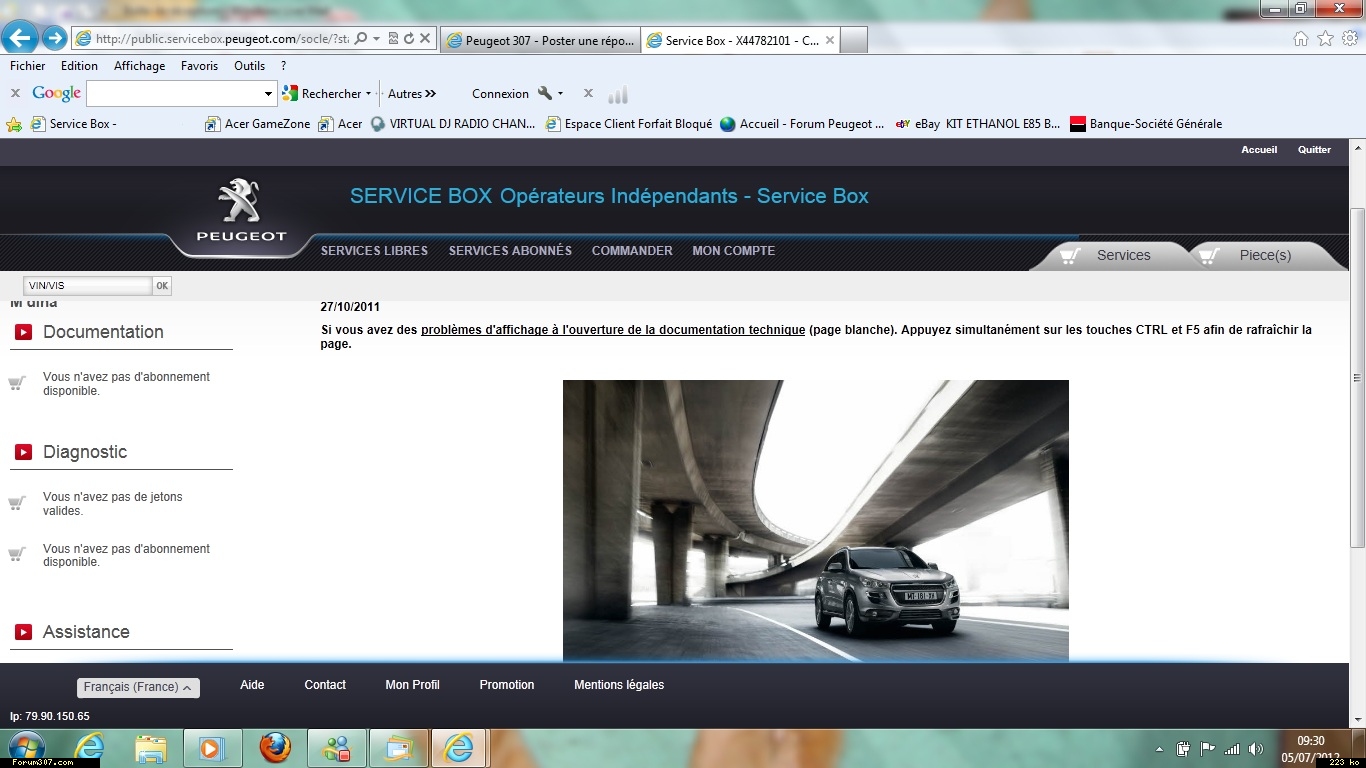
Task: Open the Favoris menu
Action: (x=199, y=66)
